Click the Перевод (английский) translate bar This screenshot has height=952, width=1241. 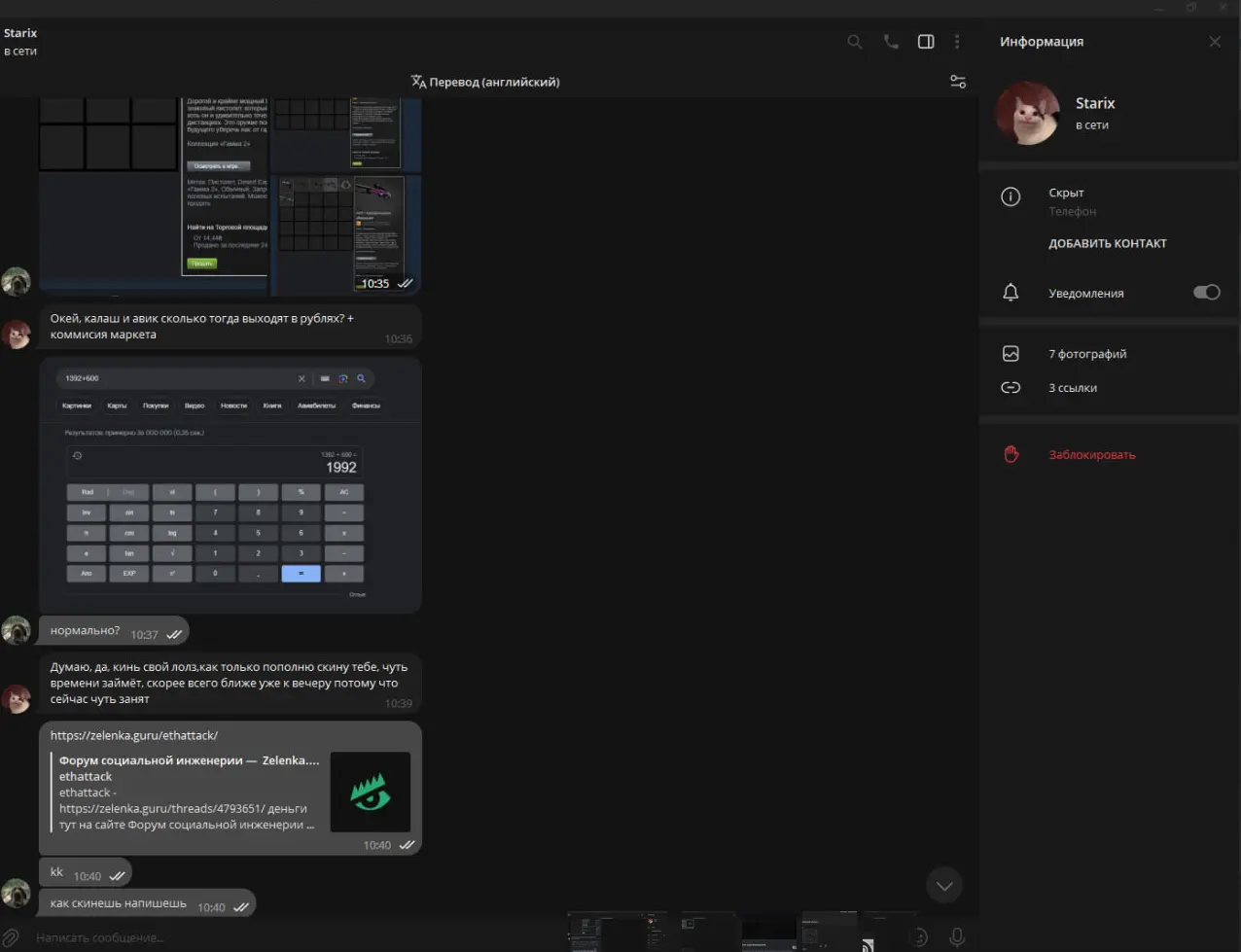tap(485, 82)
